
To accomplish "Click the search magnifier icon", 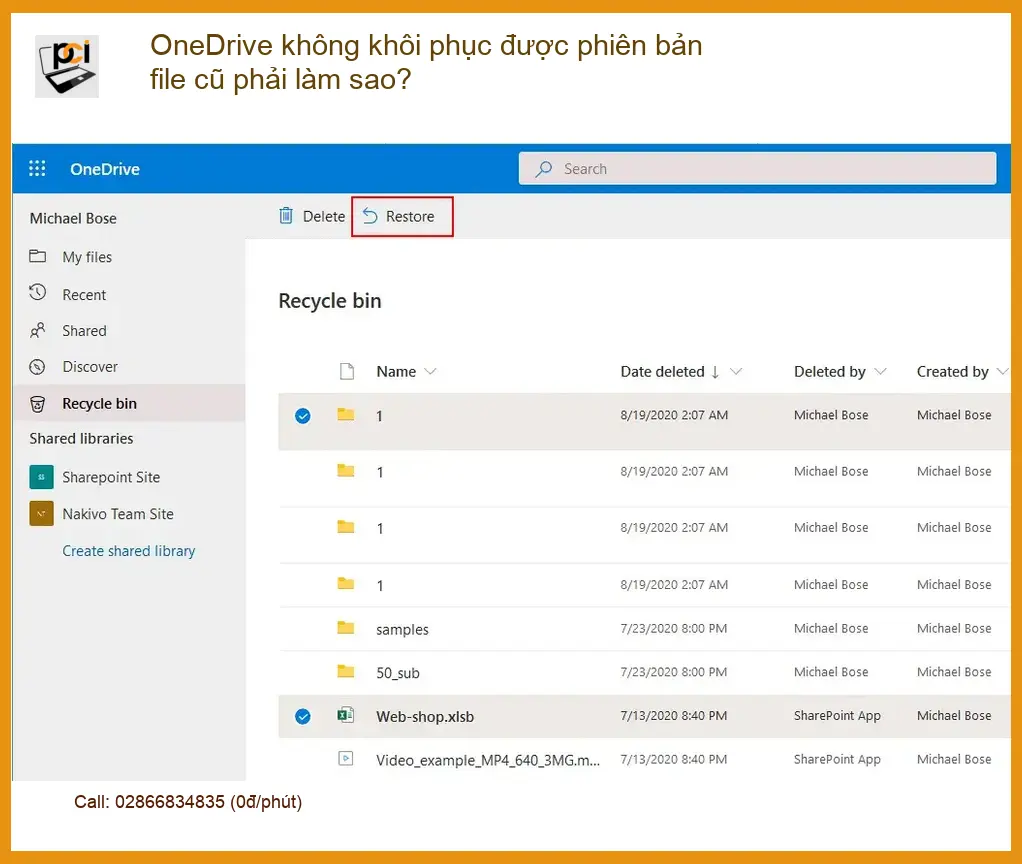I will point(544,169).
